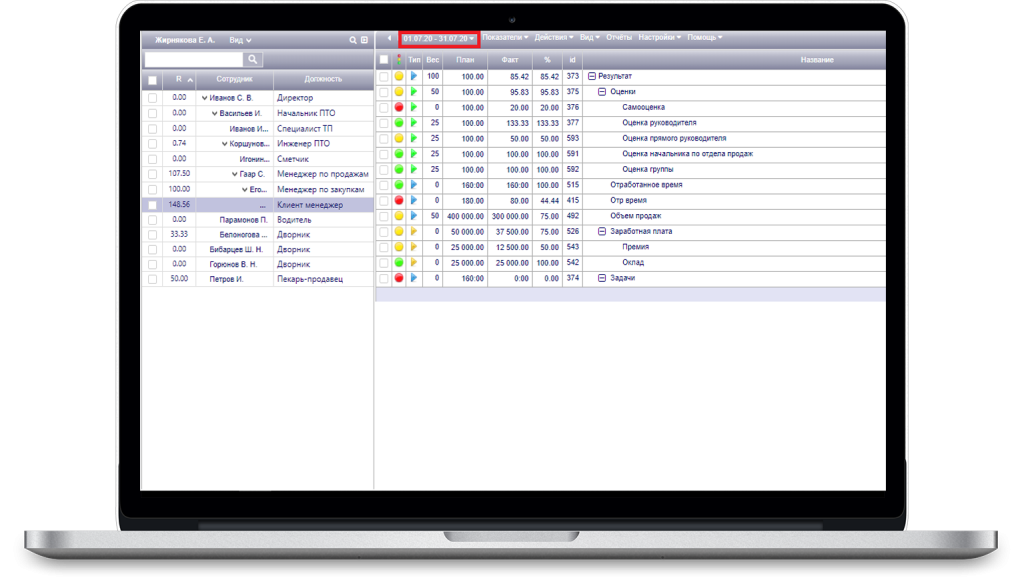This screenshot has height=578, width=1024.
Task: Click the red status circle in the Задачи row
Action: click(399, 278)
